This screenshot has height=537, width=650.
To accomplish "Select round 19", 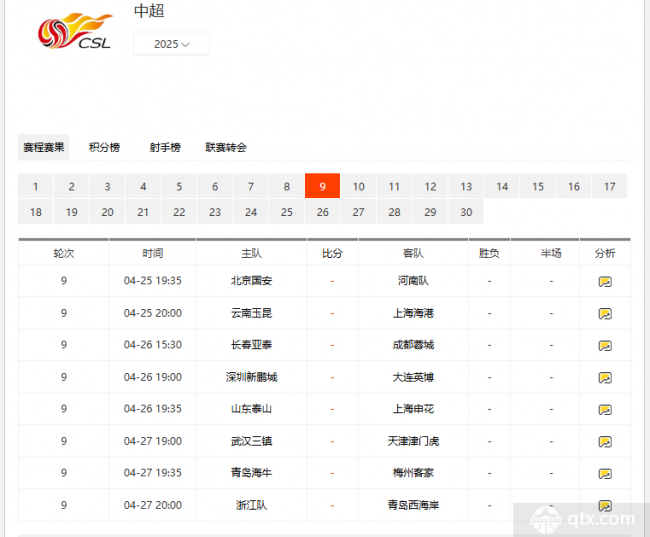I will pyautogui.click(x=71, y=212).
